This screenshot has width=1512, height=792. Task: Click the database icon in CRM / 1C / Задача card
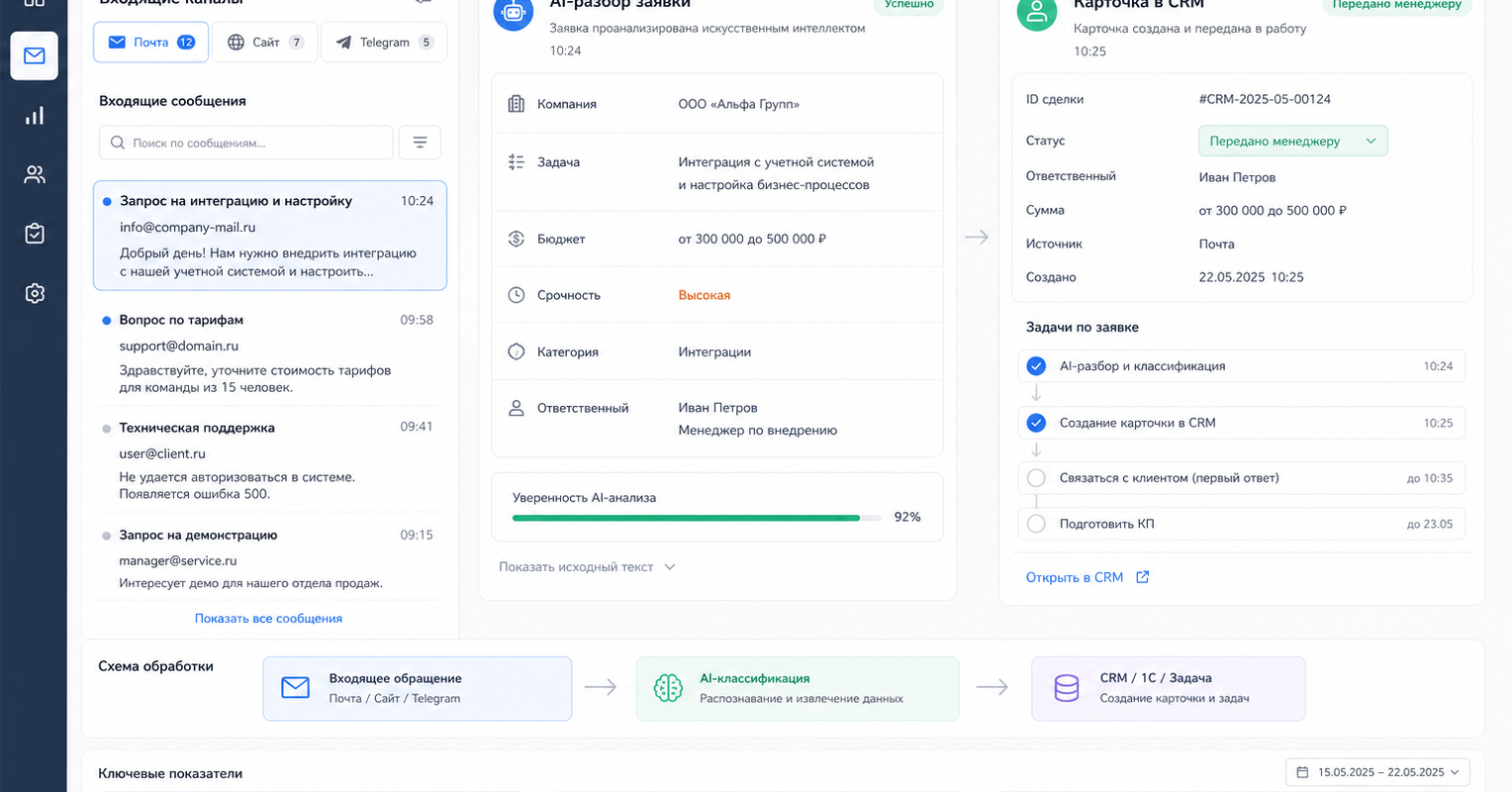(1067, 687)
